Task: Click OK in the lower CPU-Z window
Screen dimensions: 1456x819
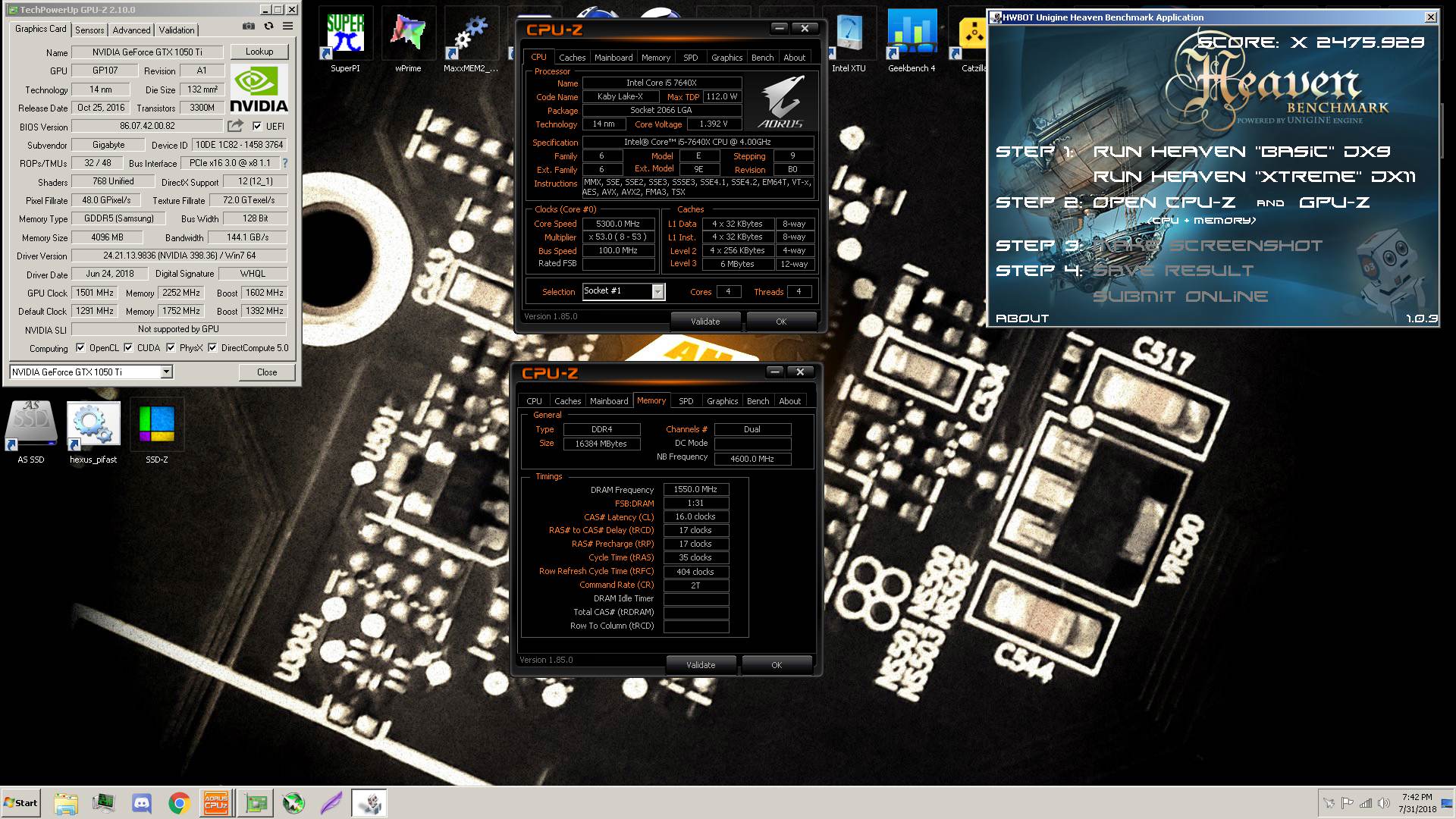Action: (x=777, y=665)
